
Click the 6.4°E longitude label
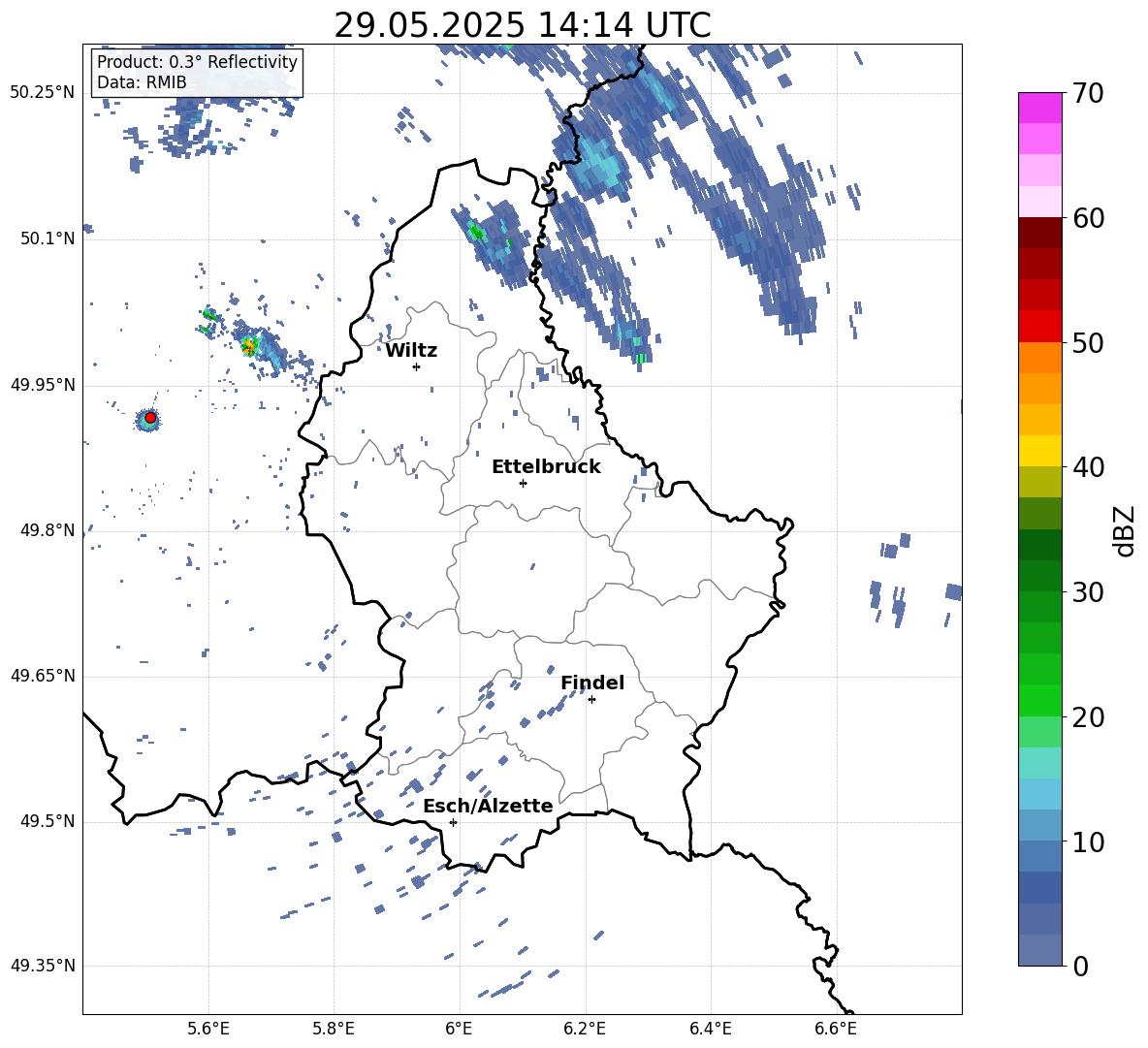pos(710,1029)
